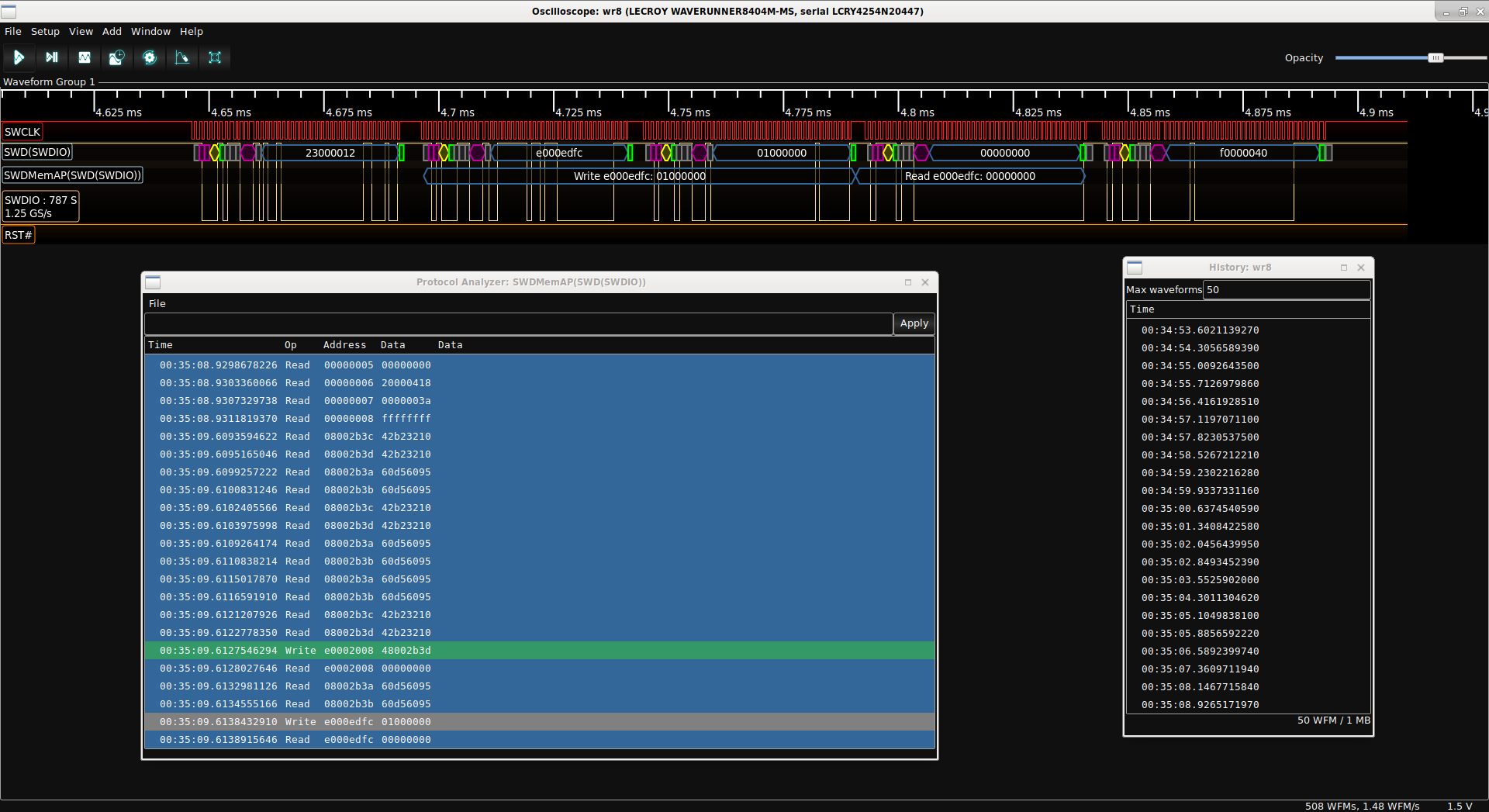
Task: Select the Read 00000005 00000000 row
Action: pyautogui.click(x=540, y=365)
